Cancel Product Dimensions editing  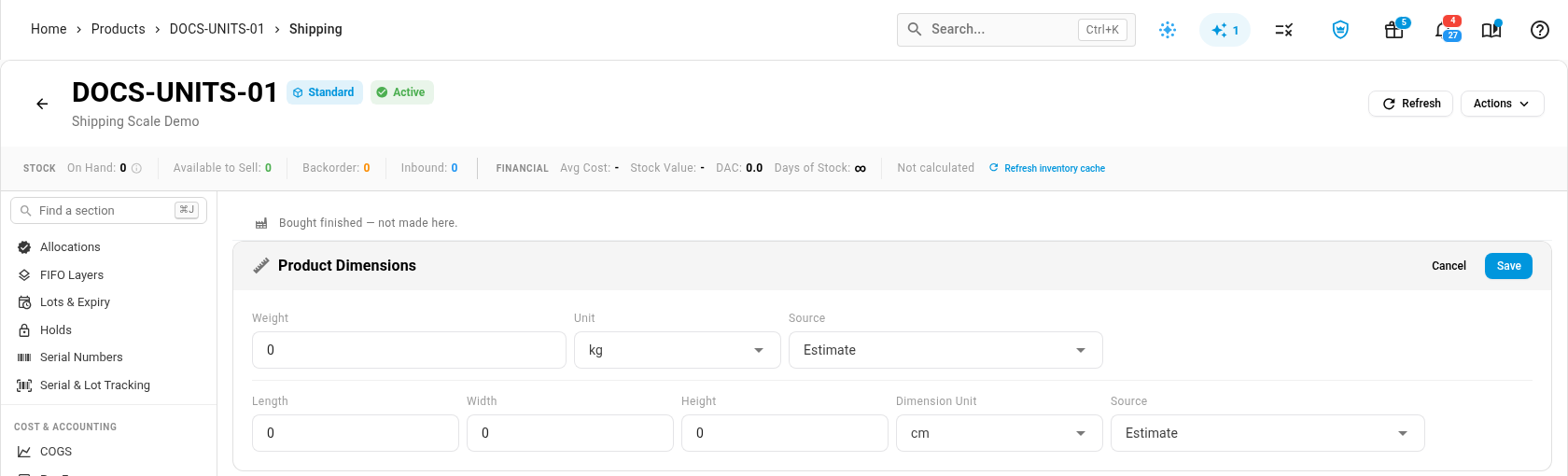pos(1449,266)
